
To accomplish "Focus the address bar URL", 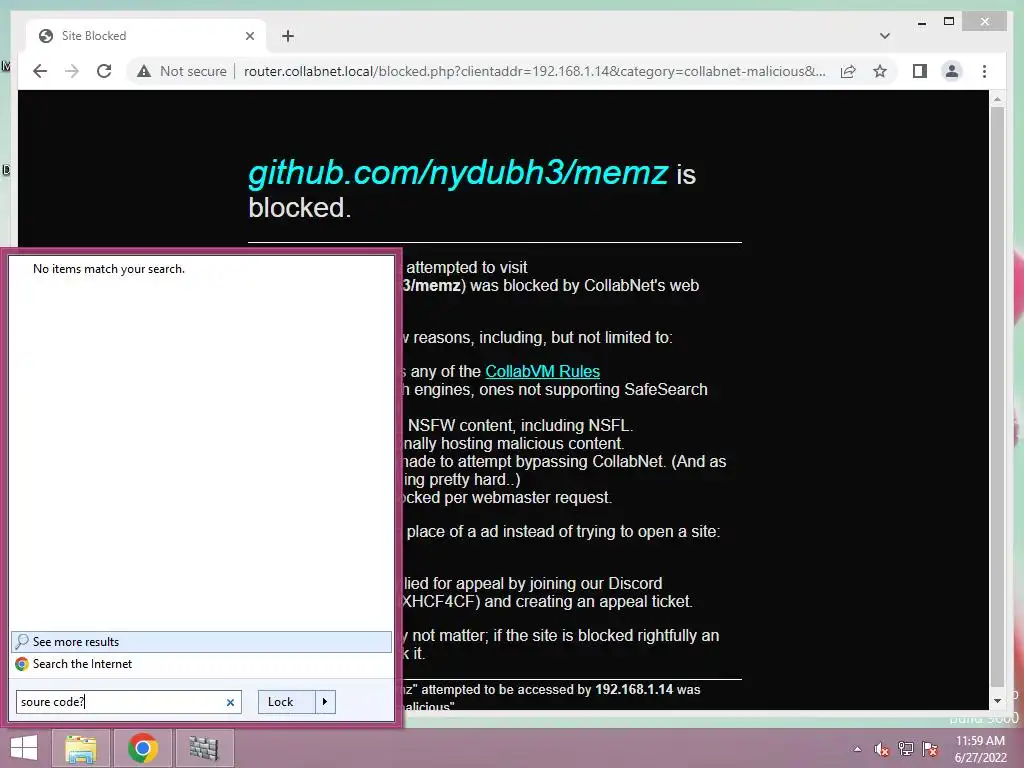I will [534, 71].
